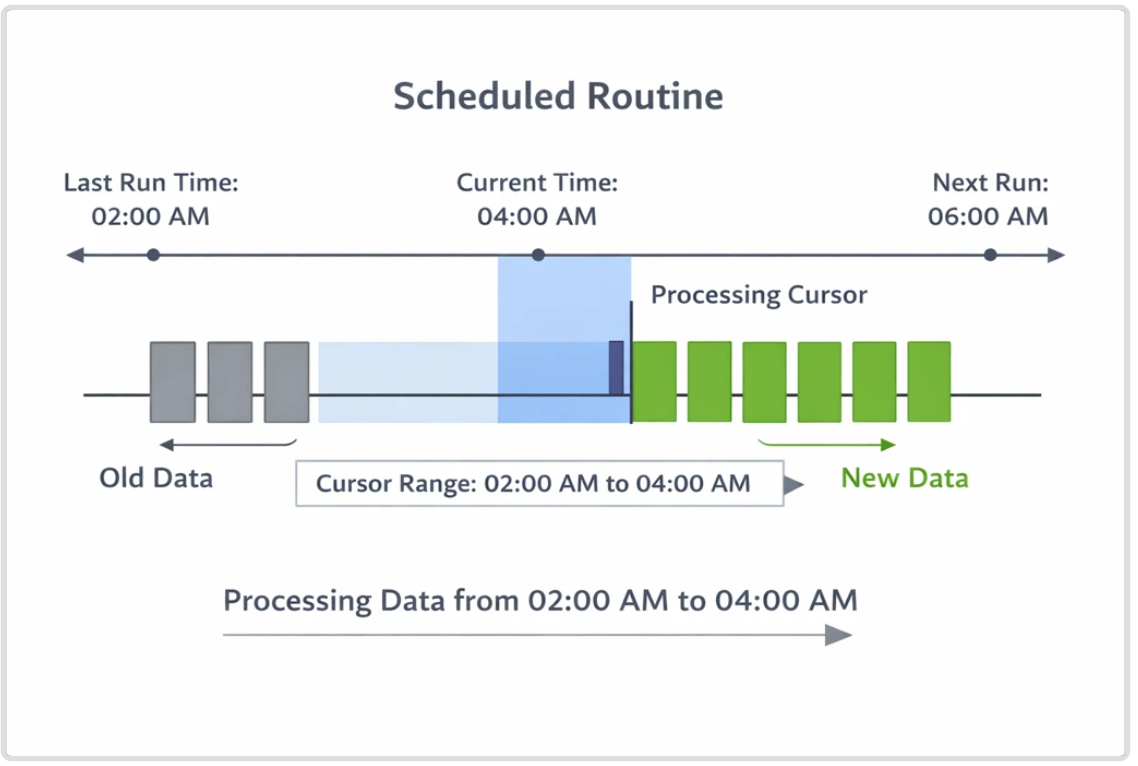Click the long arrow under Processing Data text
Screen dimensions: 1138x766
[538, 635]
